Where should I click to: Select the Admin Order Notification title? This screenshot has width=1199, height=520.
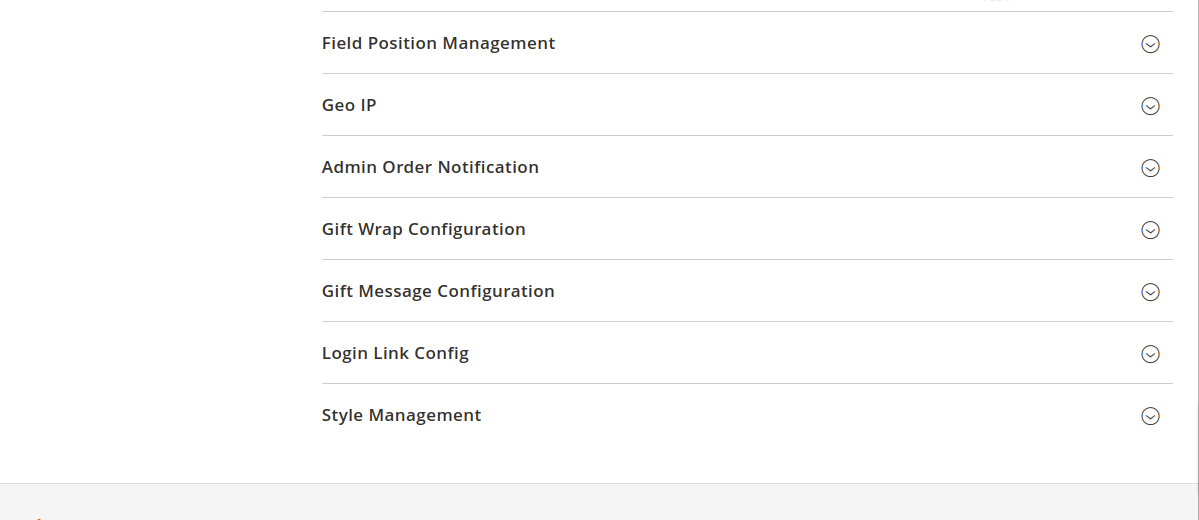pos(430,168)
